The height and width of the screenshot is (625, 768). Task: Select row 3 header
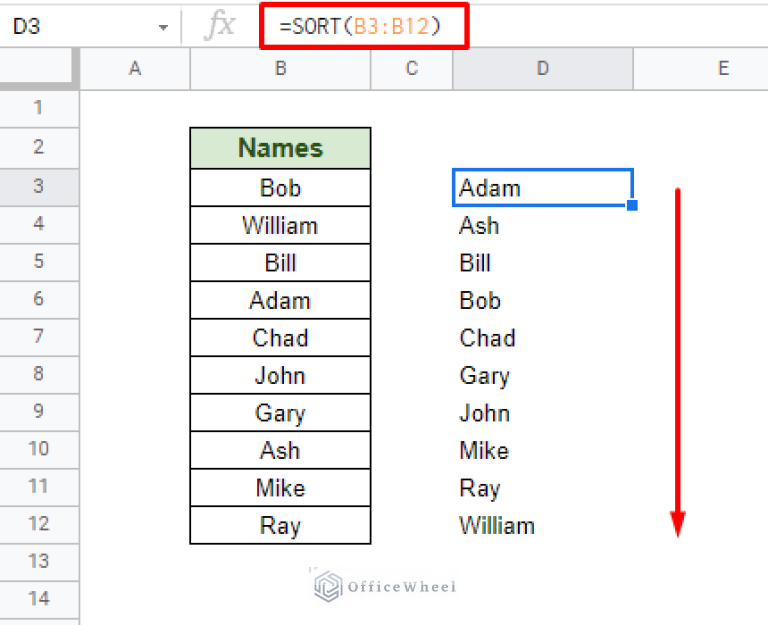tap(39, 187)
